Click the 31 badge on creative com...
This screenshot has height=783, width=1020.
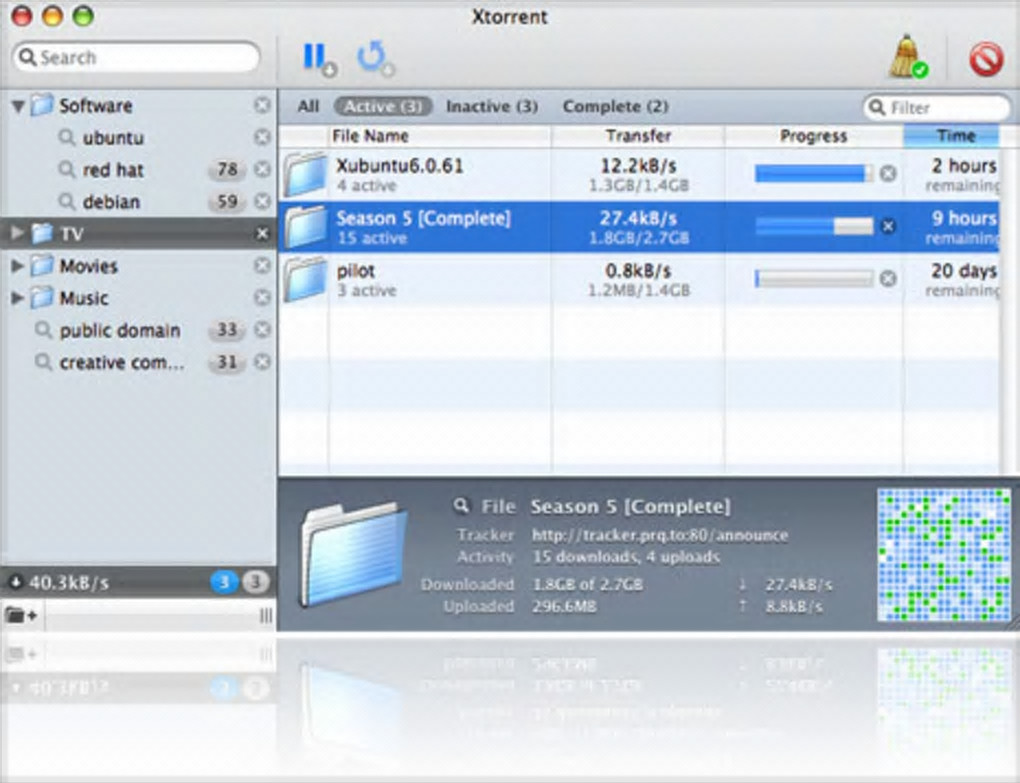(x=227, y=362)
